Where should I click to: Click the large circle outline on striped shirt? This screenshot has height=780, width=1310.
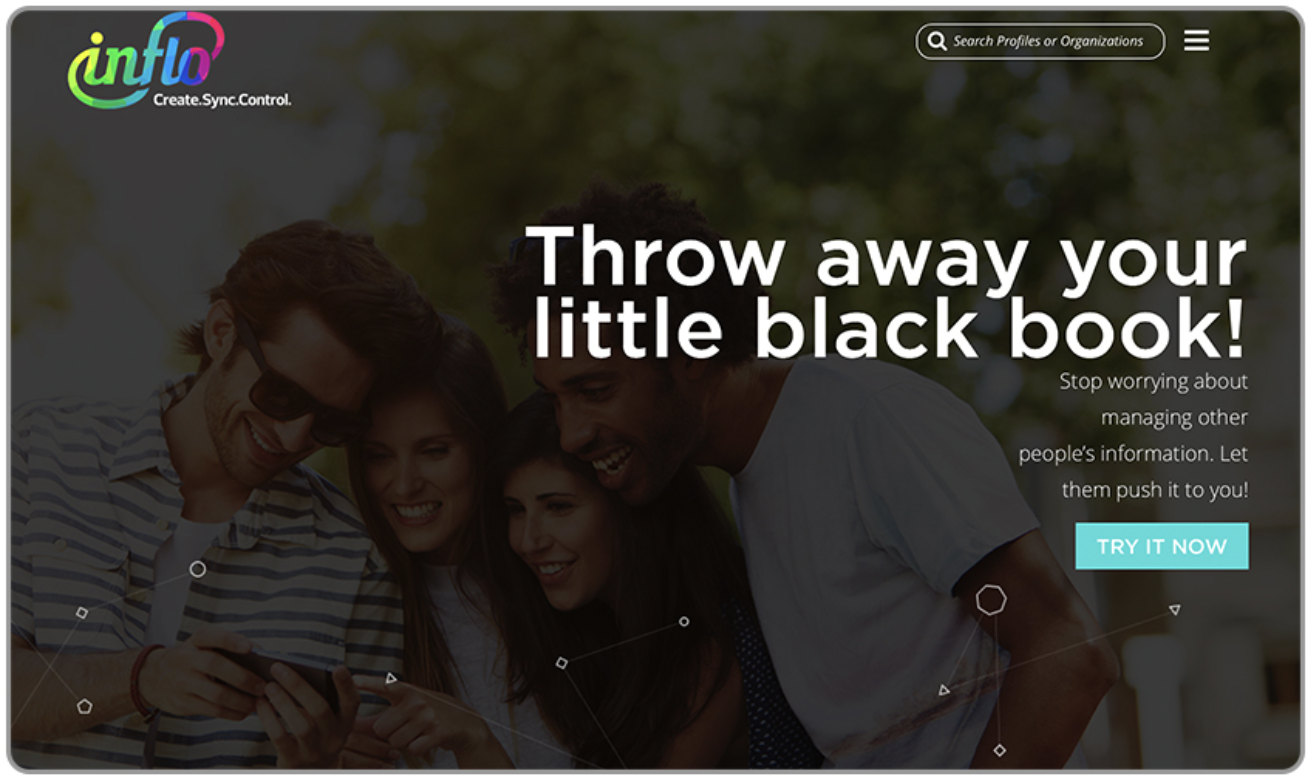(198, 569)
